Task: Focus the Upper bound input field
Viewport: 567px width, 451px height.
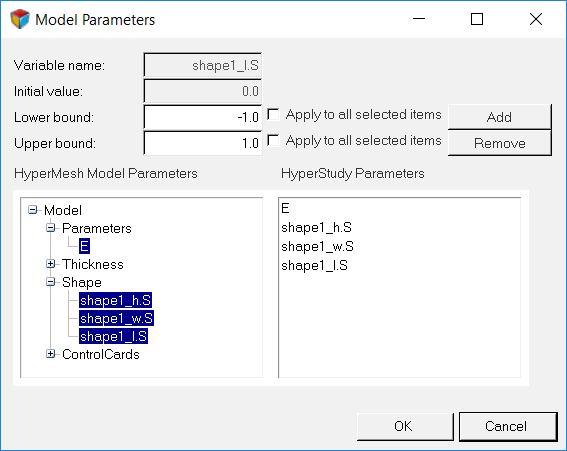Action: [x=202, y=143]
